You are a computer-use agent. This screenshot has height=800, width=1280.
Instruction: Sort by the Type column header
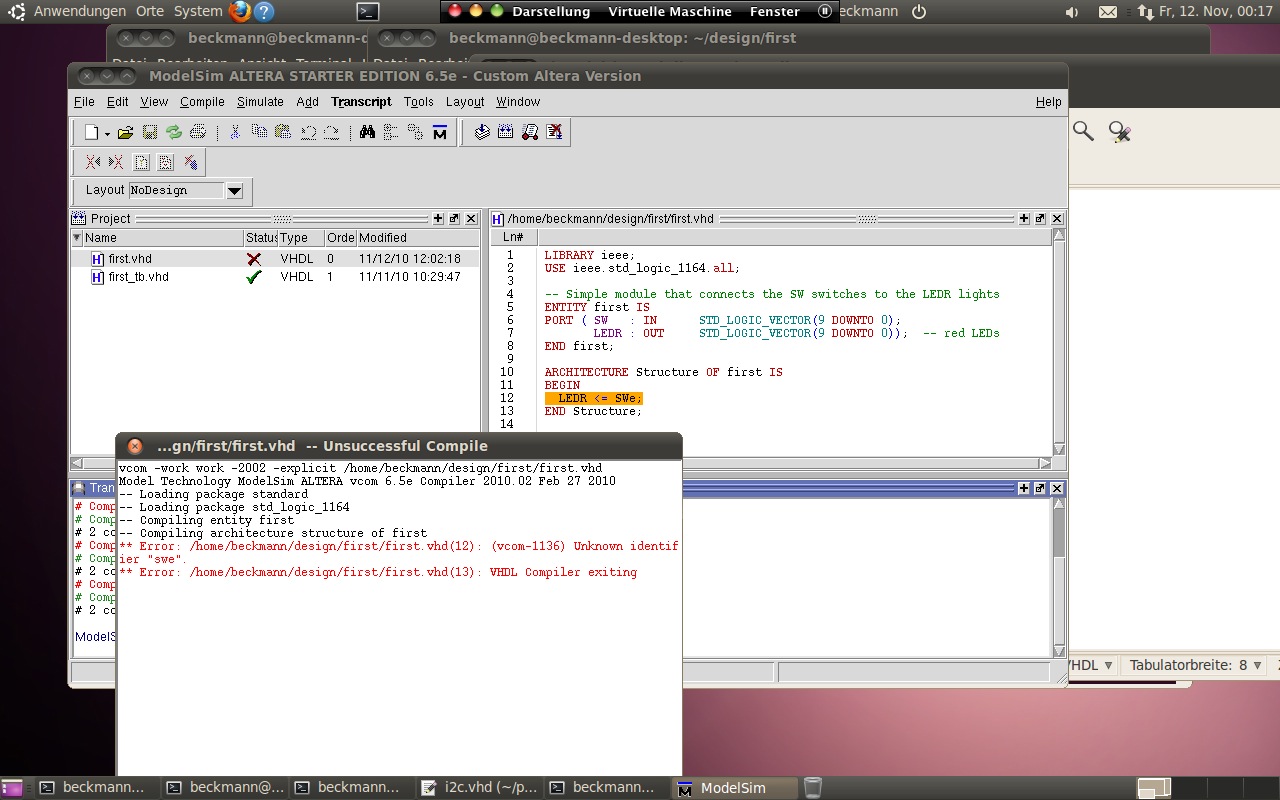point(300,238)
